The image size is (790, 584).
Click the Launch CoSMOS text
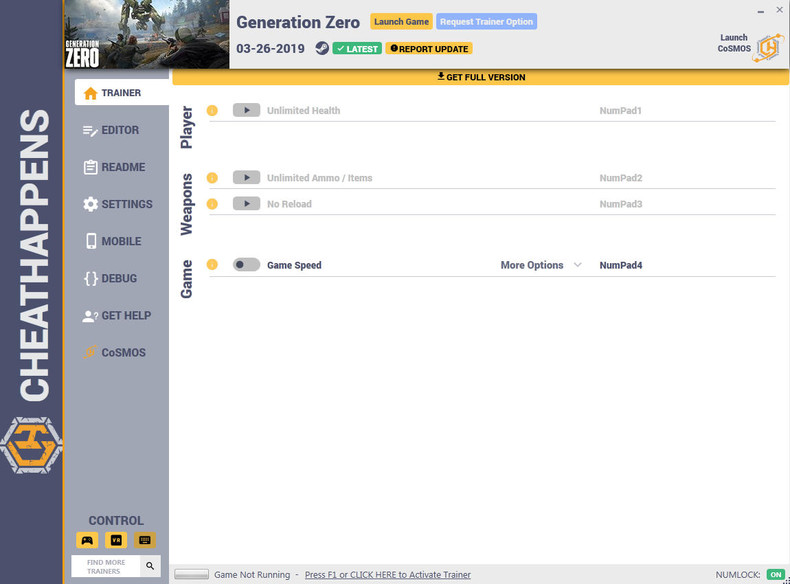click(x=734, y=43)
